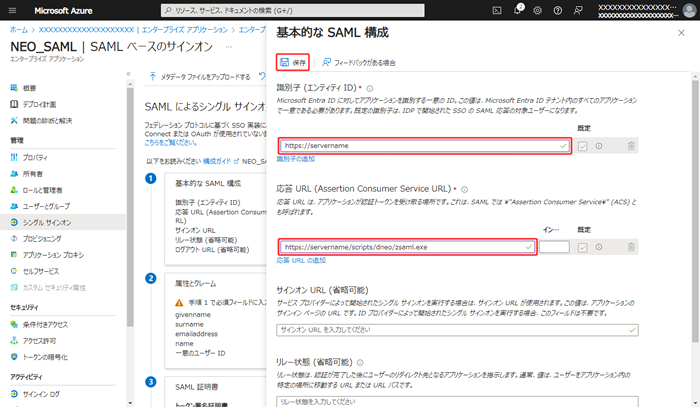This screenshot has width=700, height=407.
Task: Open 条件付きアクセス menu item
Action: click(x=45, y=324)
